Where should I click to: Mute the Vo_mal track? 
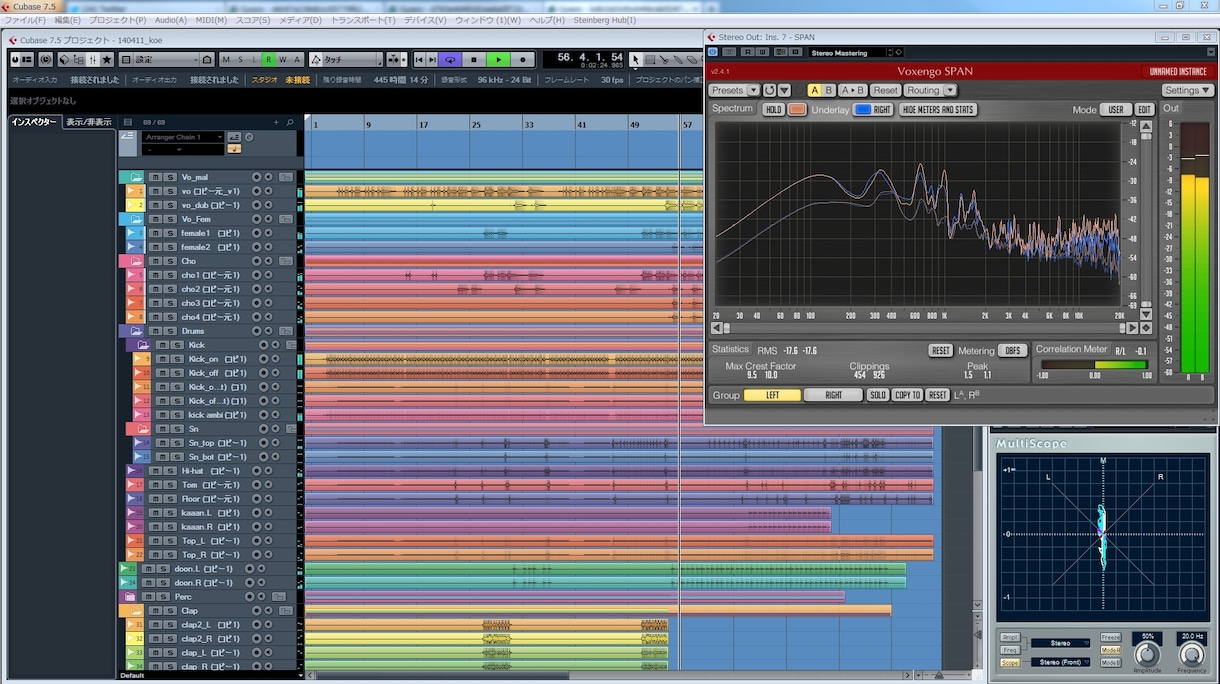point(155,177)
